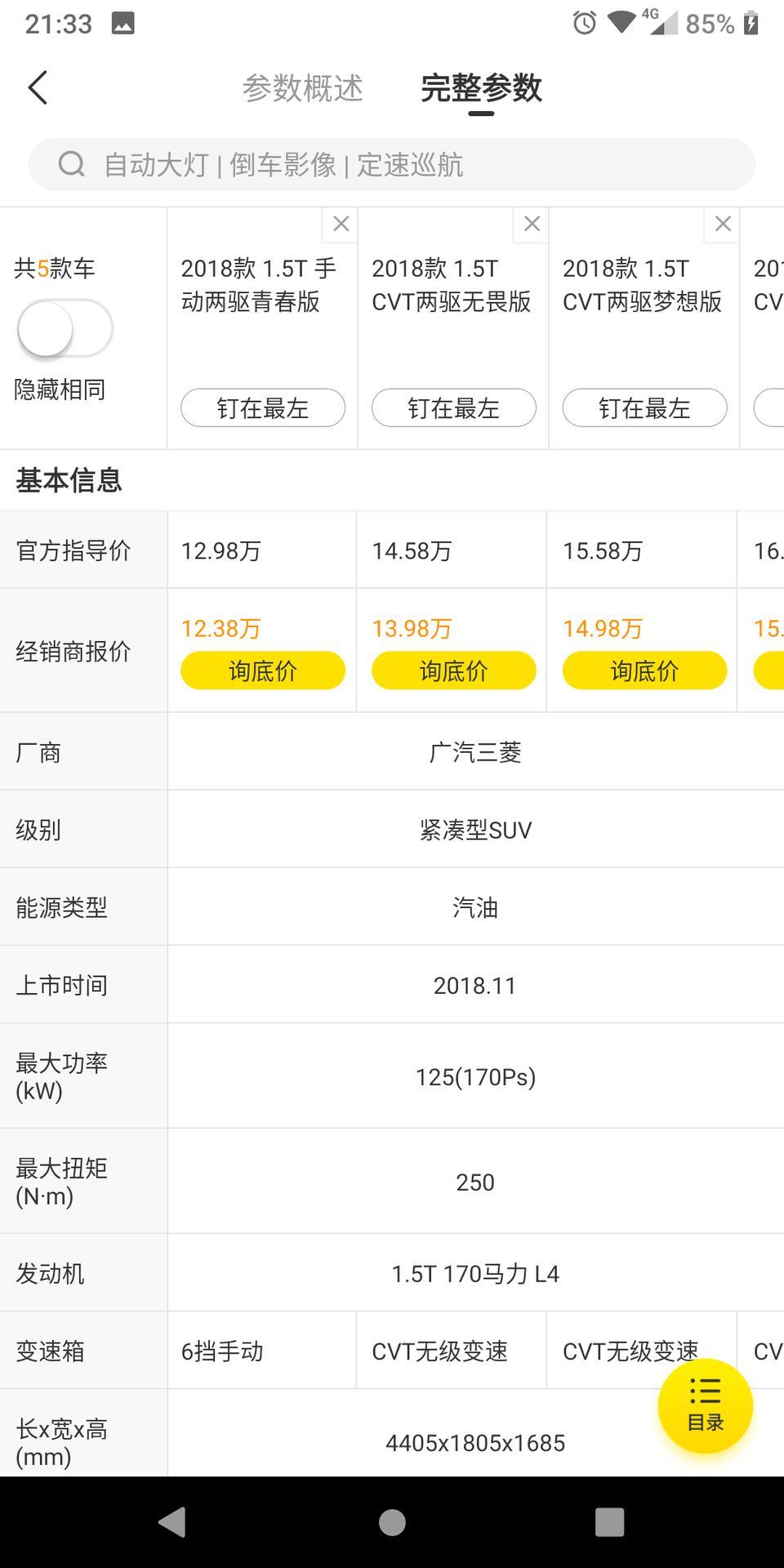This screenshot has width=784, height=1568.
Task: Tap the 广汽三菱 manufacturer value
Action: [475, 752]
